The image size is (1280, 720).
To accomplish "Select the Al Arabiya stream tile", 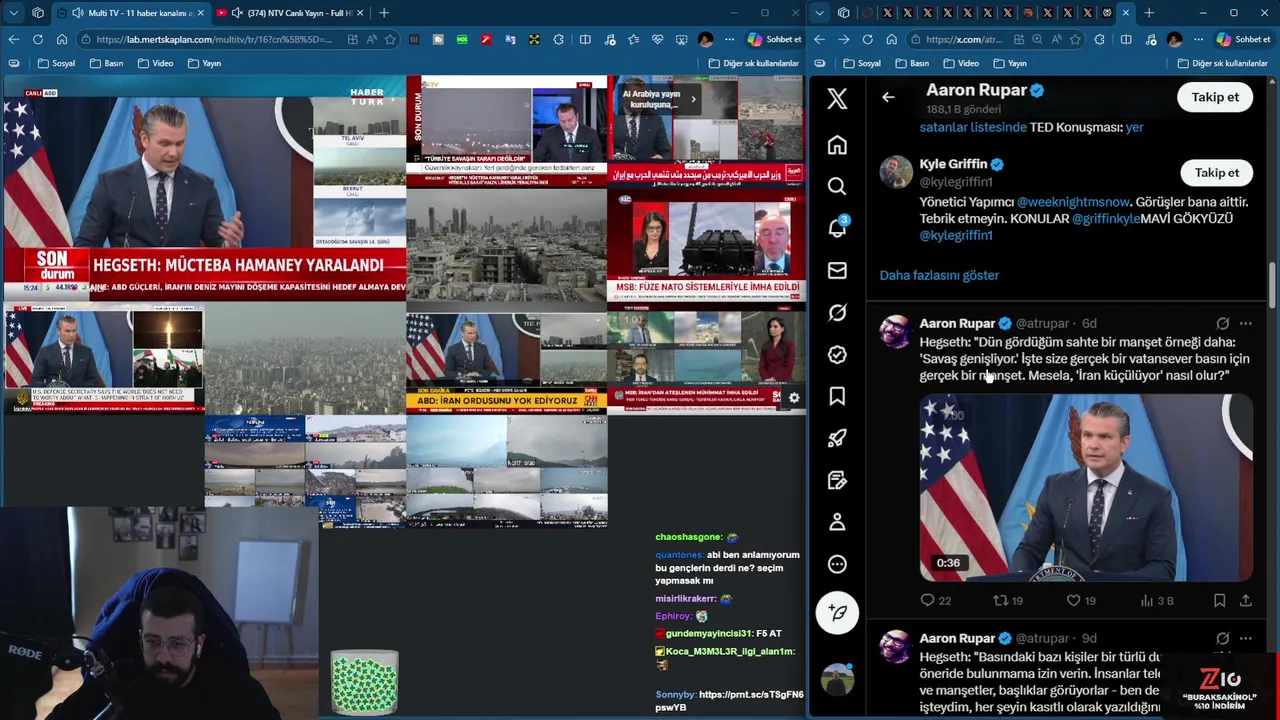I will pyautogui.click(x=706, y=131).
